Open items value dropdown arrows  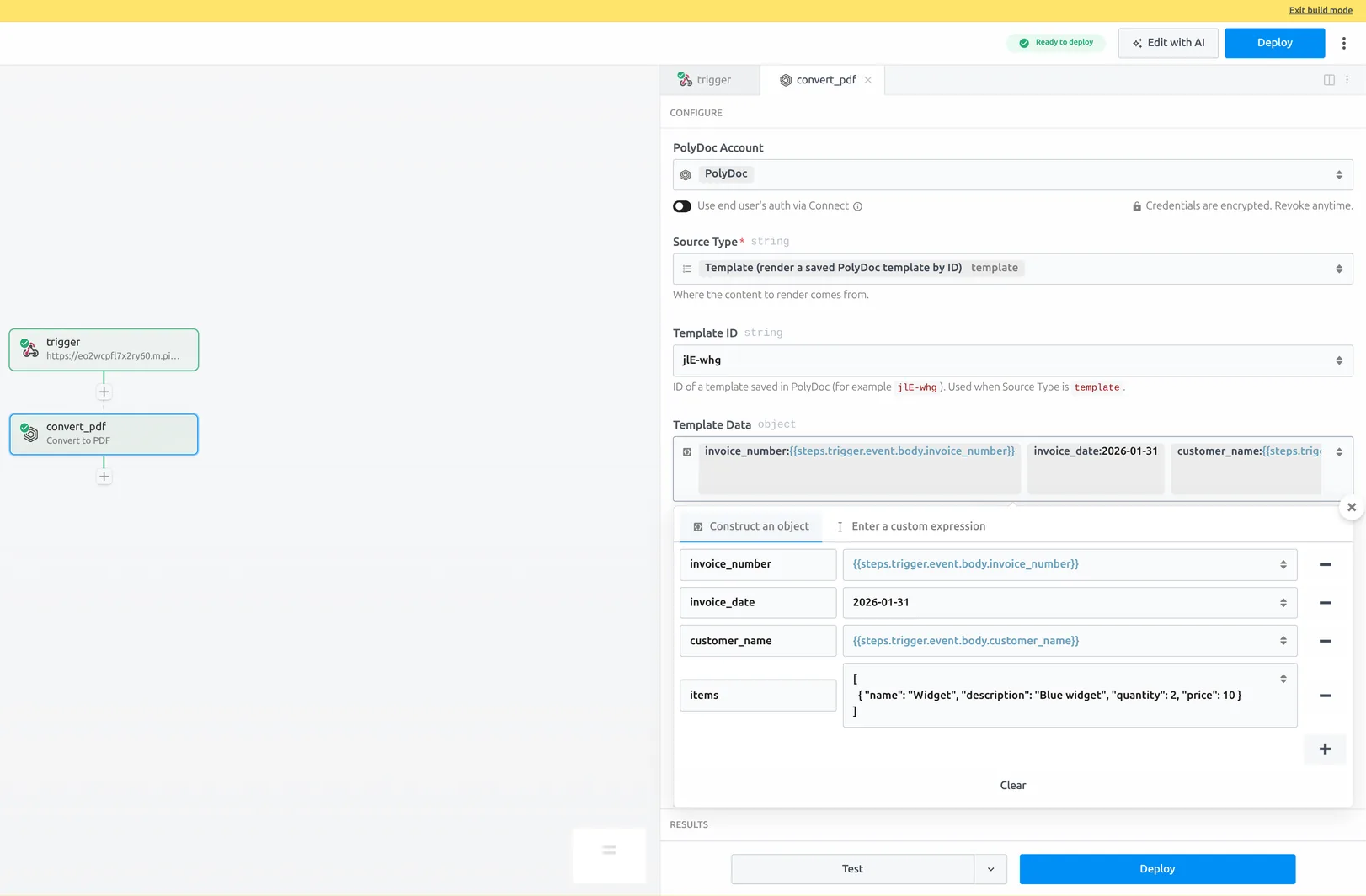click(1283, 679)
